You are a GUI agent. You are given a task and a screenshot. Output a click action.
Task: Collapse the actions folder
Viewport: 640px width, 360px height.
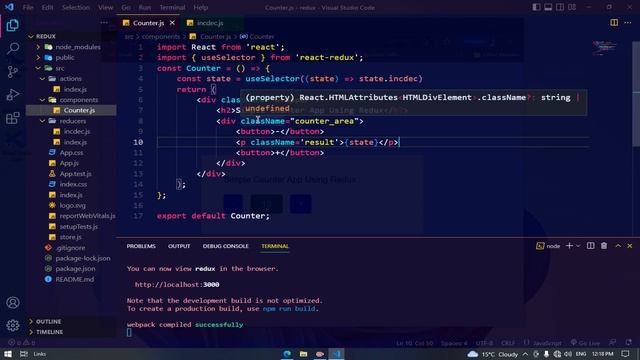[42, 78]
